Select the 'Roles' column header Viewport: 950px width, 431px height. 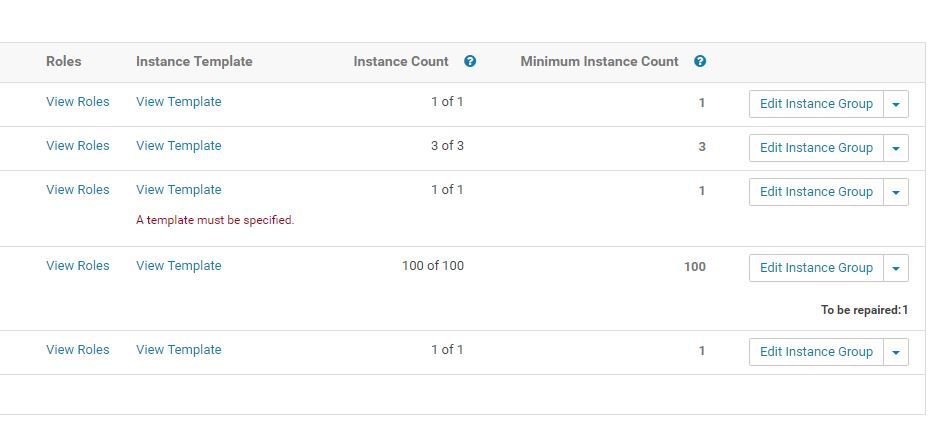(64, 61)
